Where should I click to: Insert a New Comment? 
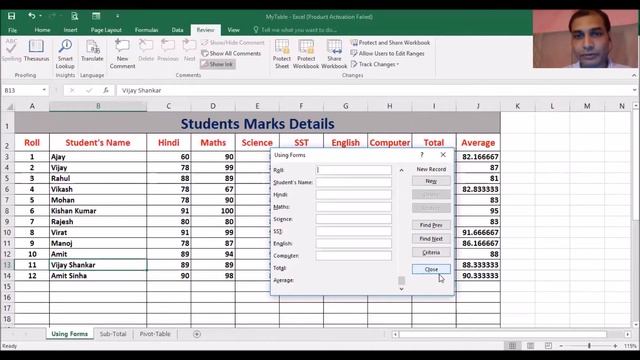tap(122, 54)
